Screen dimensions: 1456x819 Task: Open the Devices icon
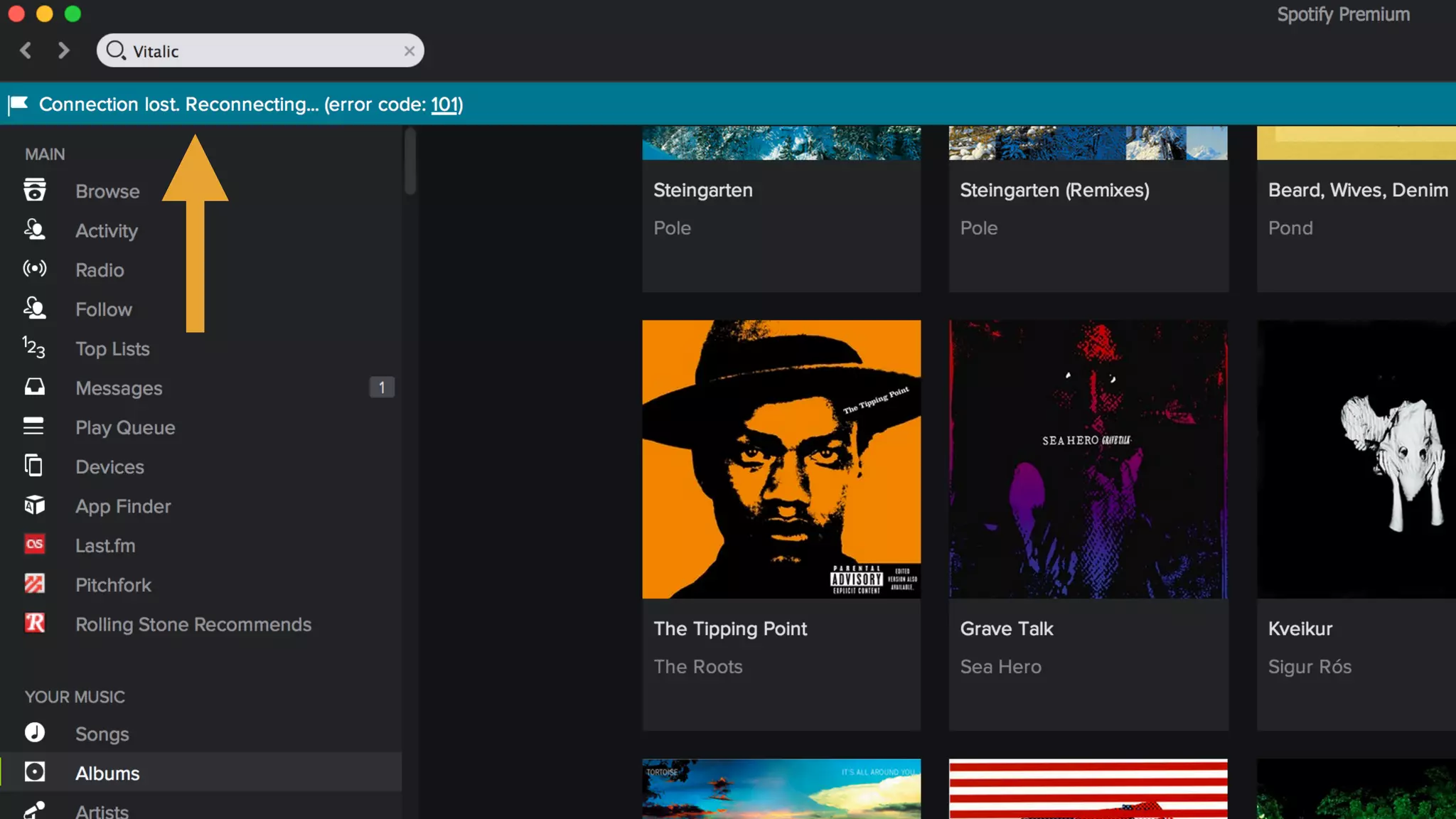pos(34,466)
